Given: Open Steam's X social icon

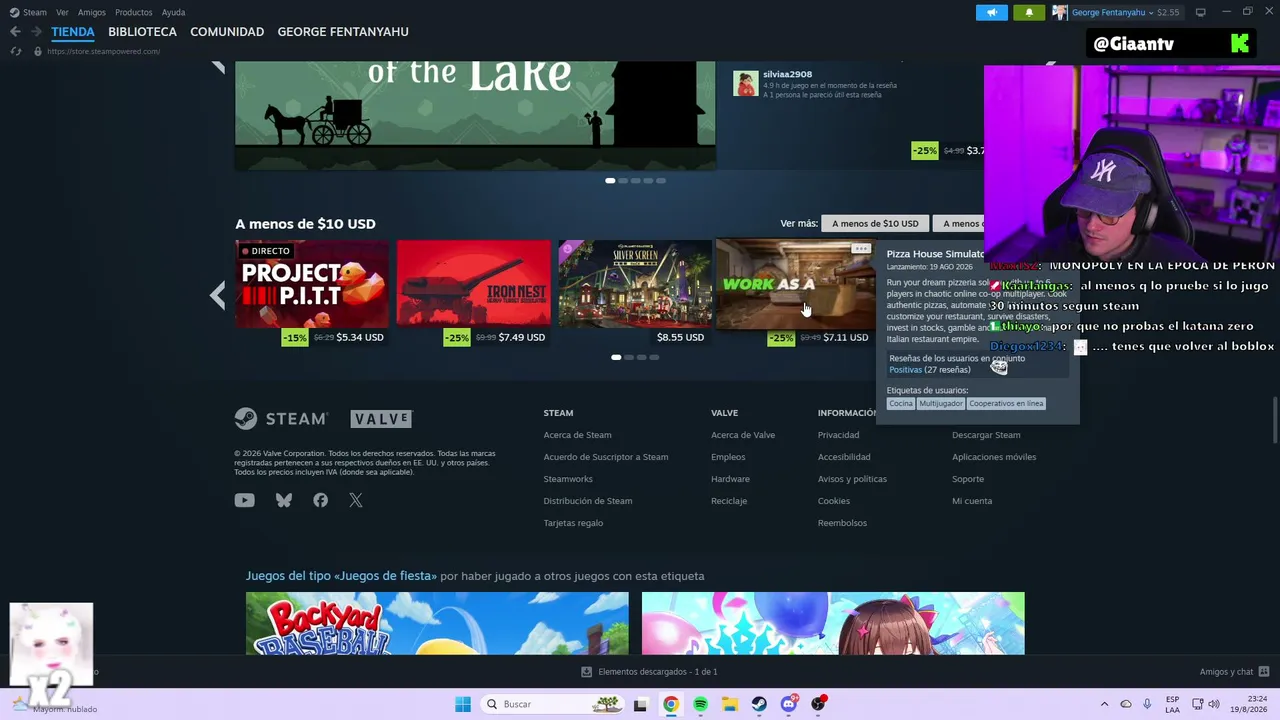Looking at the screenshot, I should tap(356, 500).
